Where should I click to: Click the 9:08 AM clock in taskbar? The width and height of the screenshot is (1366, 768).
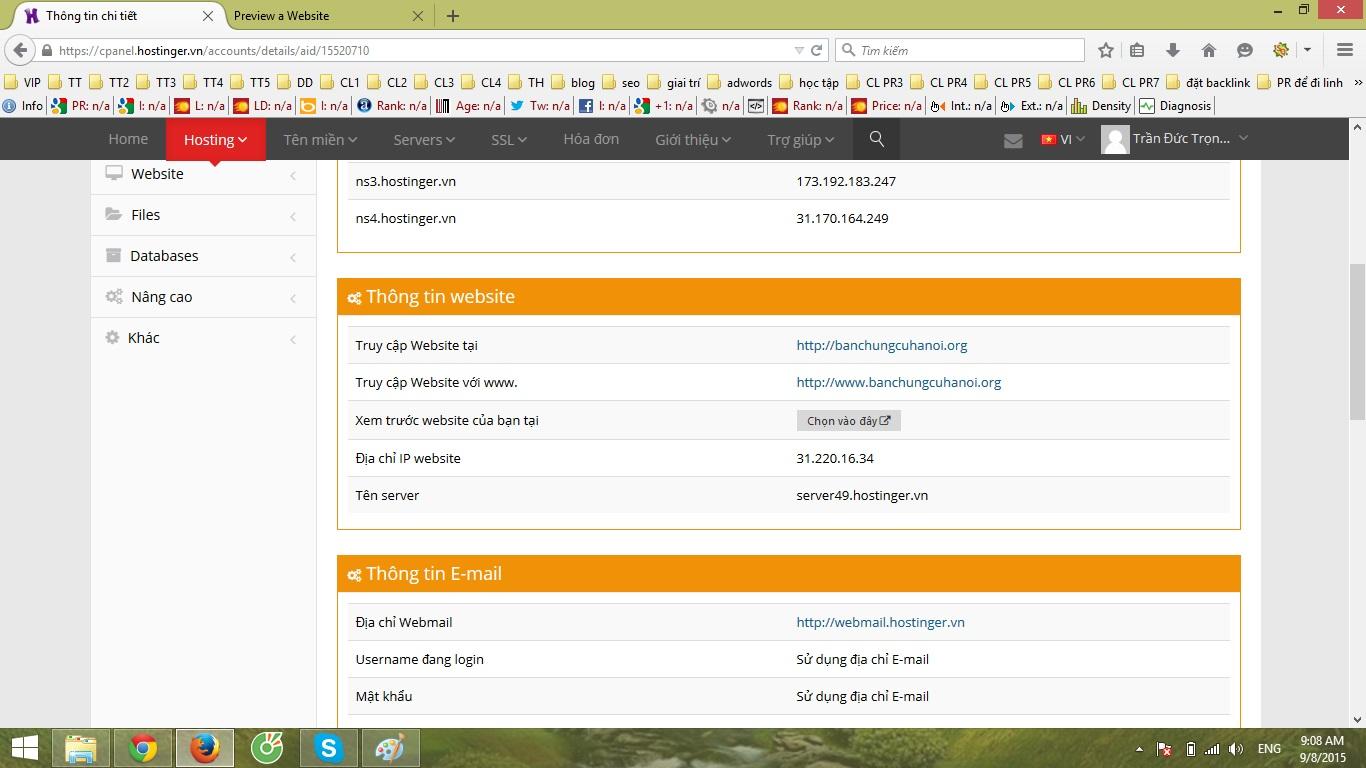pos(1322,741)
